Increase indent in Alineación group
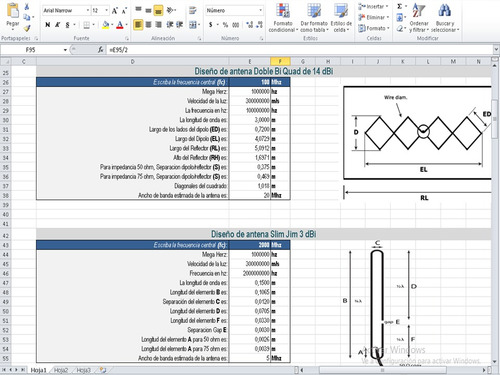 180,25
